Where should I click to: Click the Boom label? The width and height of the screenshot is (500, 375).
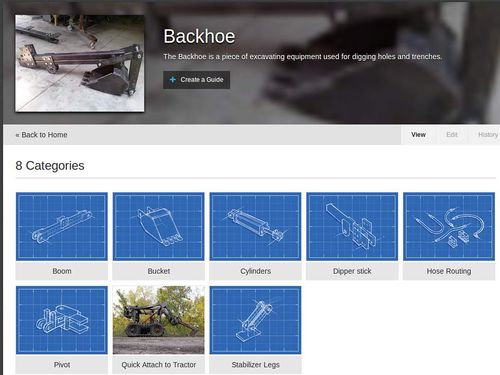[62, 271]
